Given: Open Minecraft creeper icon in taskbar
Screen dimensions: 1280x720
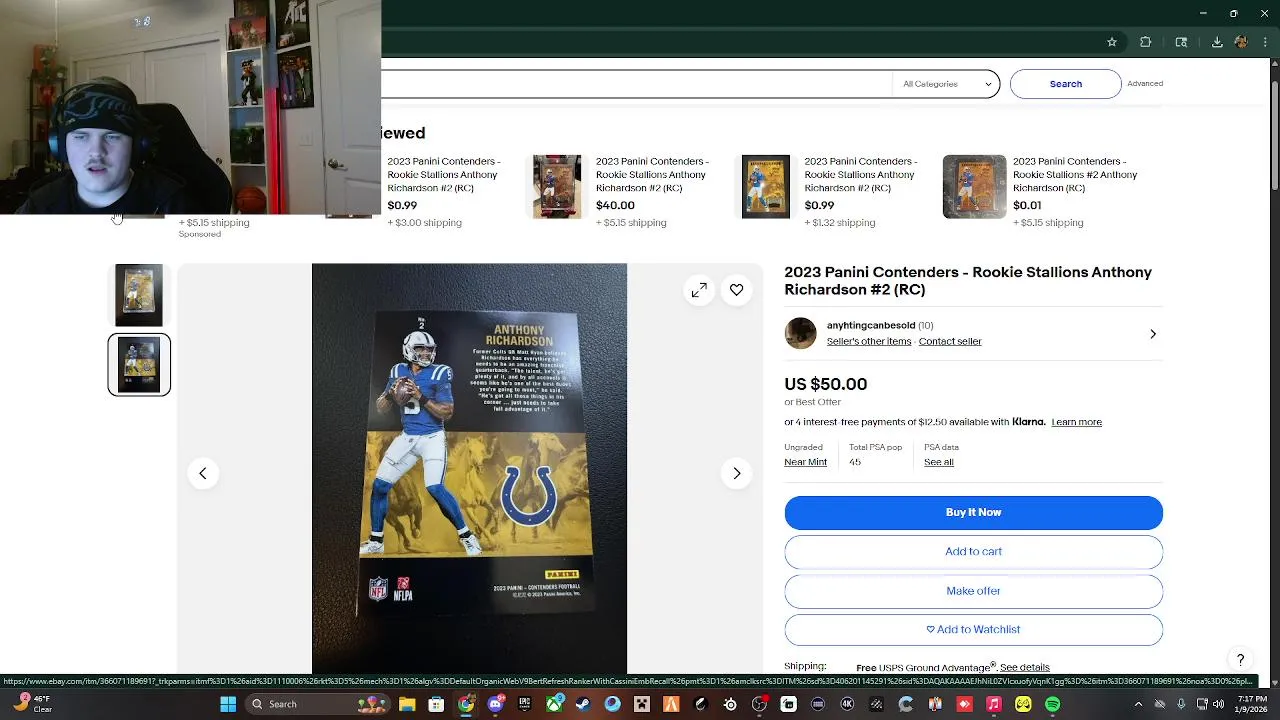Looking at the screenshot, I should (642, 704).
